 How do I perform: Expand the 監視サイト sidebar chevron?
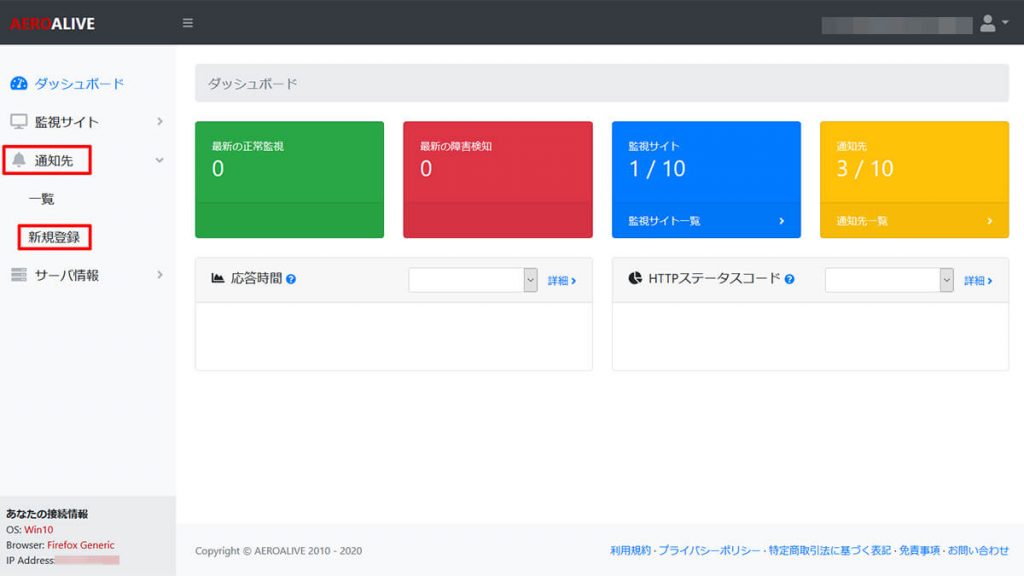[x=160, y=121]
